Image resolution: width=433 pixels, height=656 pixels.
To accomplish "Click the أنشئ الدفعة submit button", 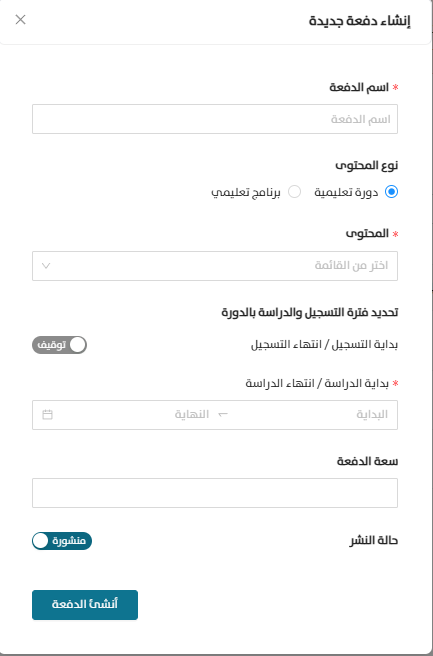I will point(85,605).
